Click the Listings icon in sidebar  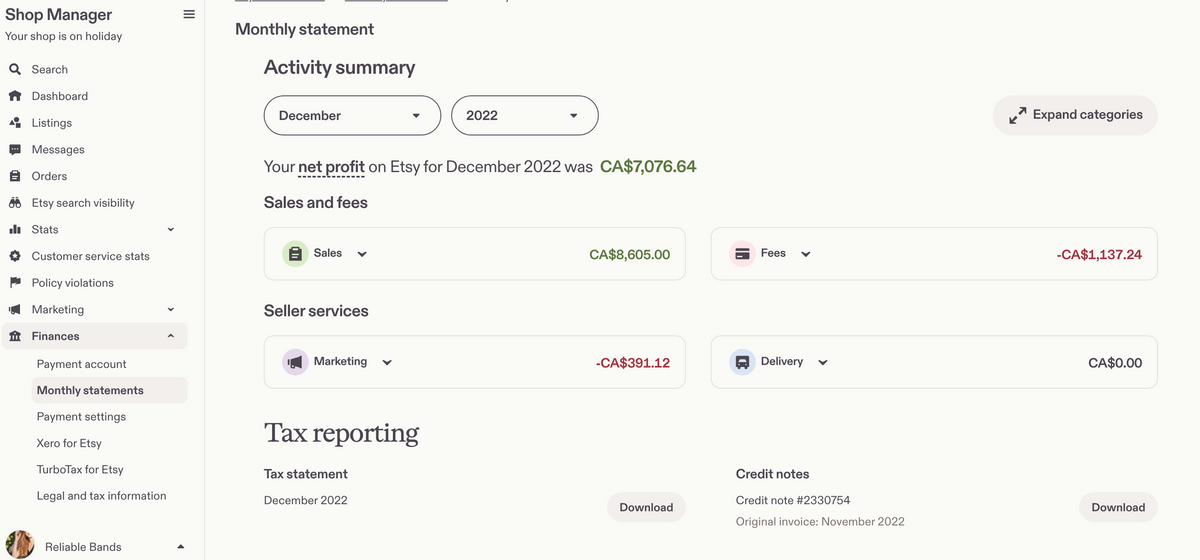point(15,123)
